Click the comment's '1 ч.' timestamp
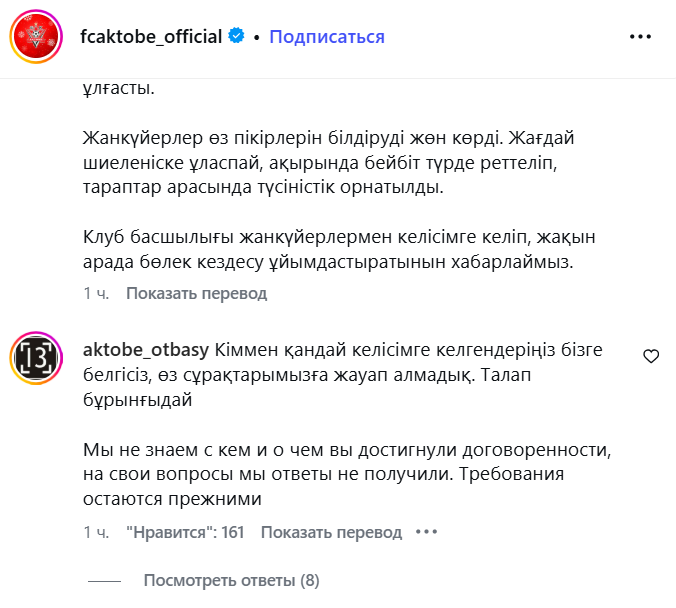This screenshot has width=676, height=608. tap(96, 533)
